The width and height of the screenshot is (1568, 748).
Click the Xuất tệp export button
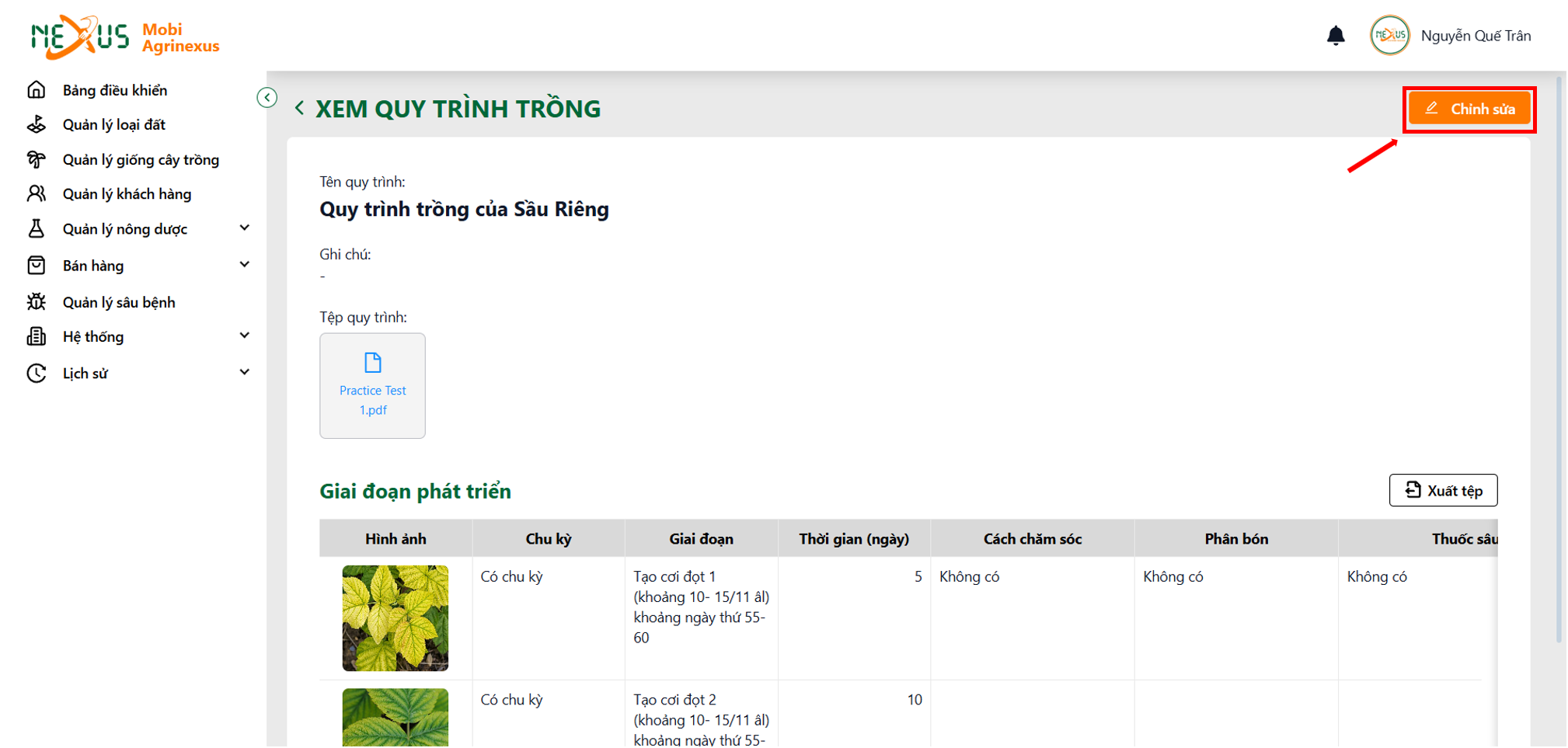tap(1443, 491)
